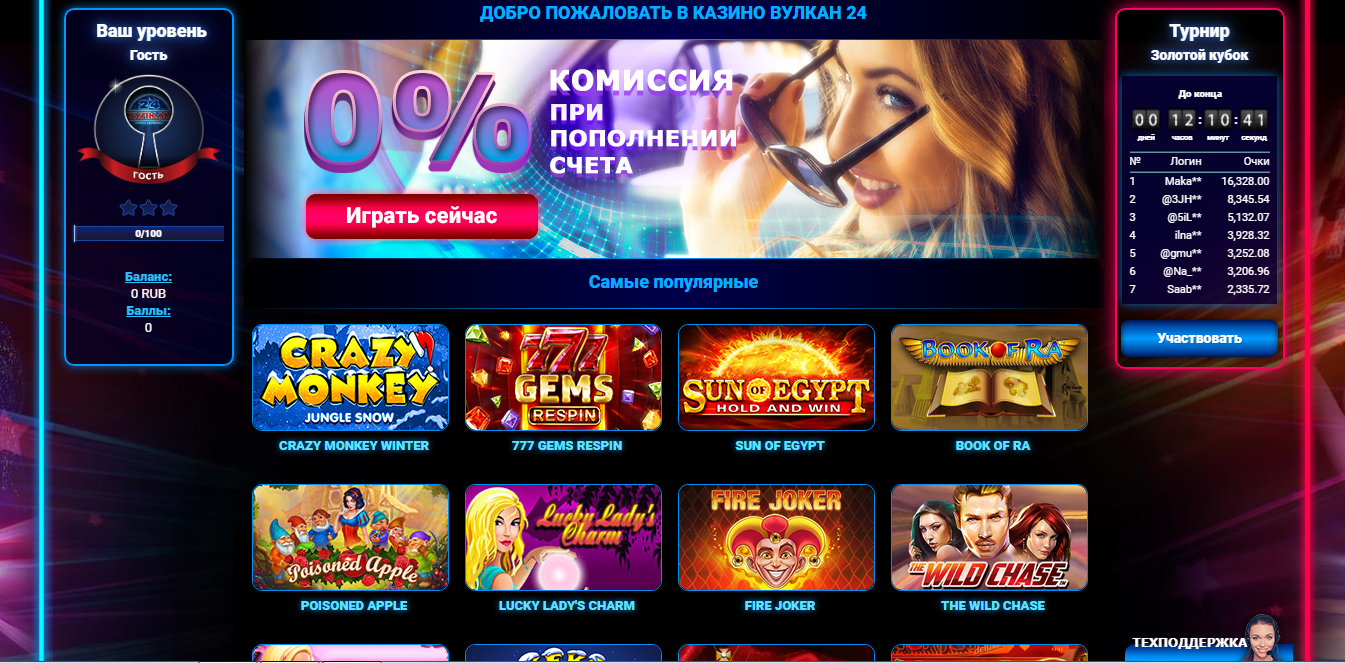Screen dimensions: 1345x663
Task: Select the Book of Ra slot image
Action: [x=989, y=377]
